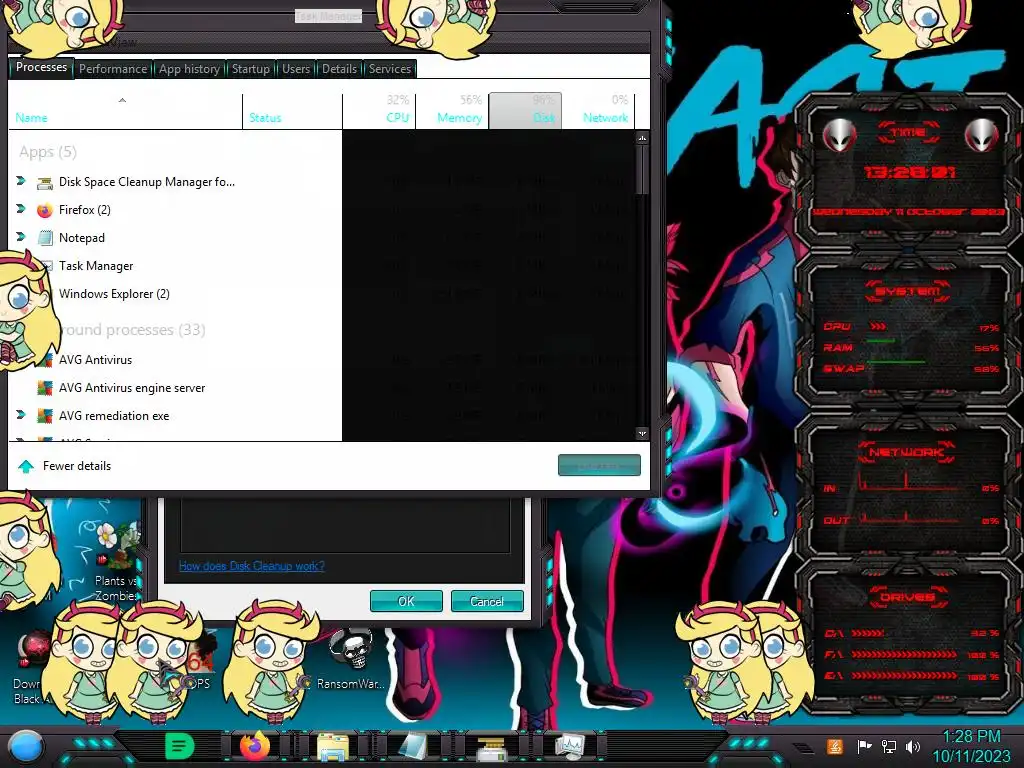Sort processes by the Disk column

[525, 111]
